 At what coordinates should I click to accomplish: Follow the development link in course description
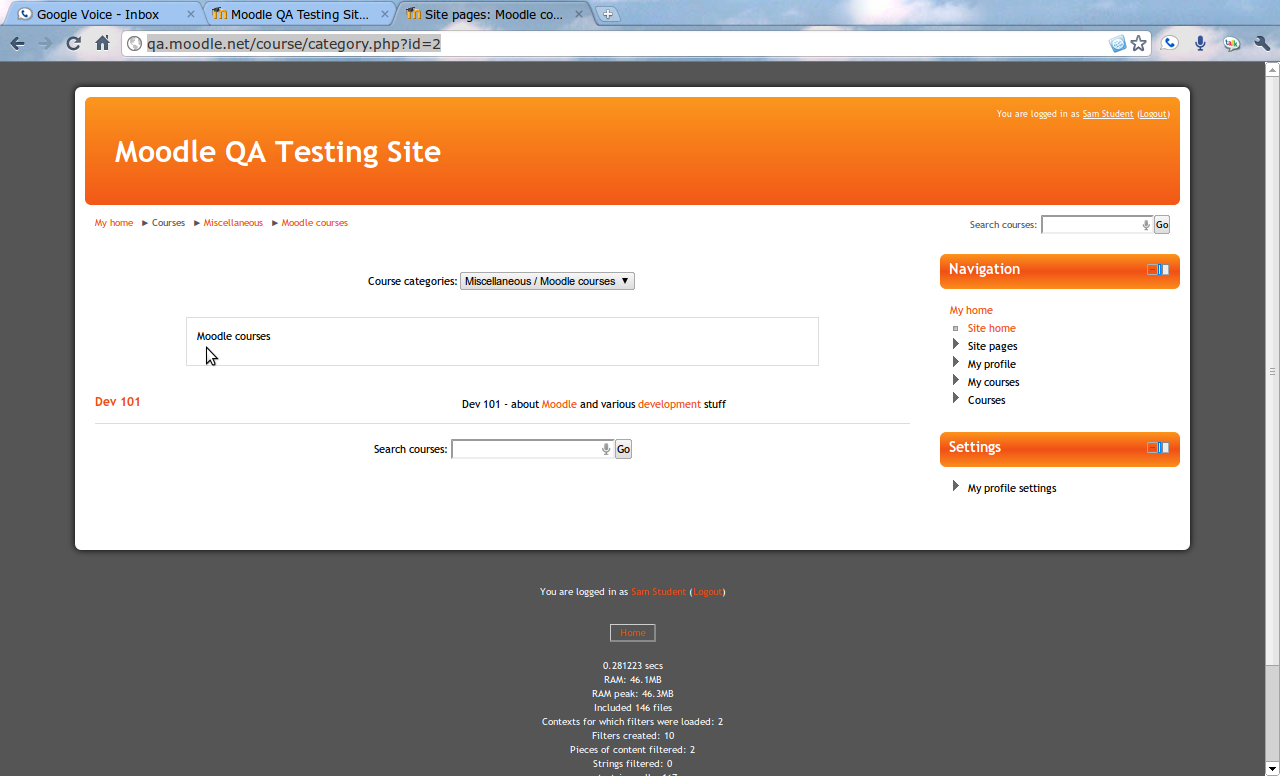pos(669,404)
